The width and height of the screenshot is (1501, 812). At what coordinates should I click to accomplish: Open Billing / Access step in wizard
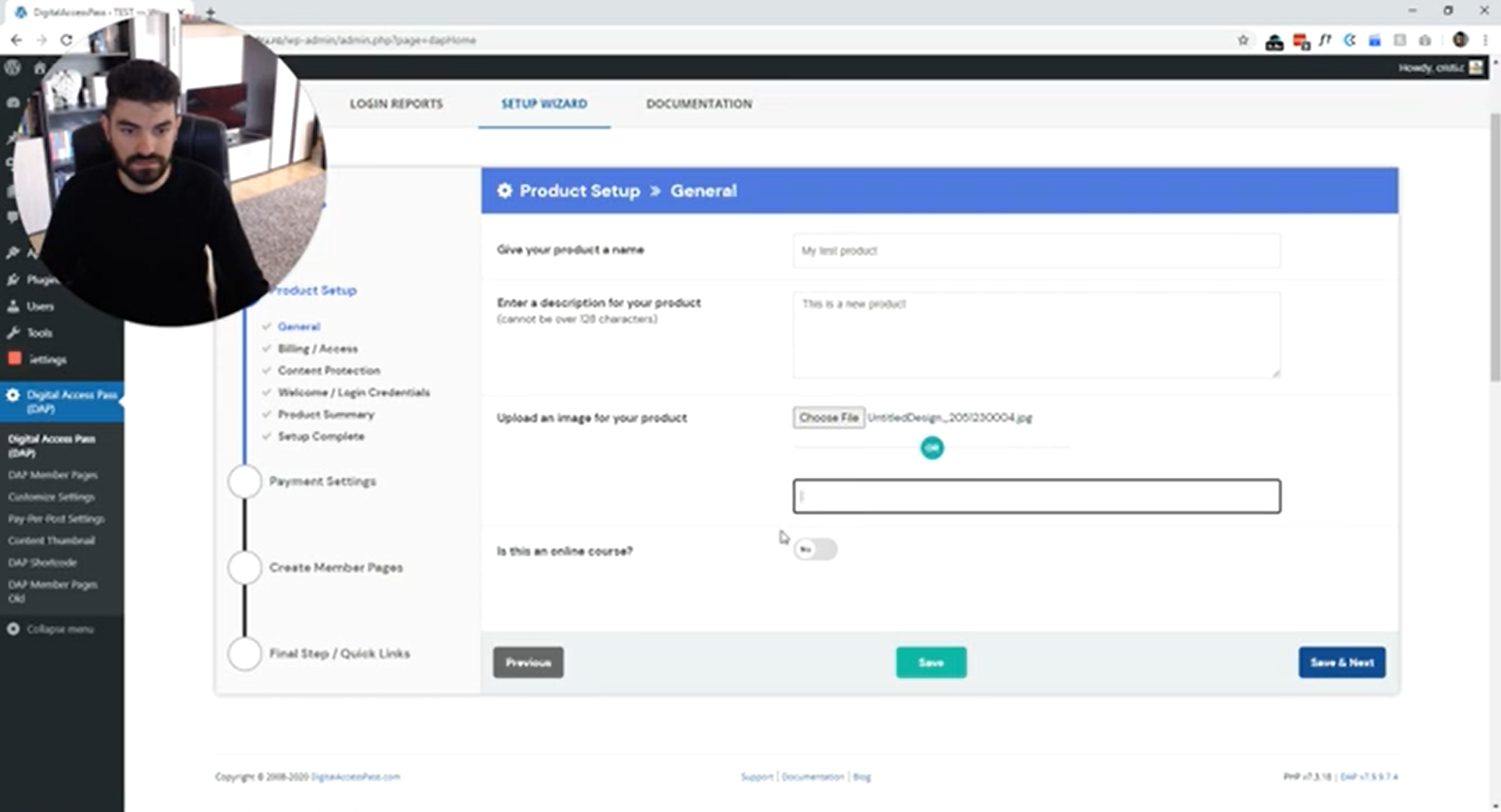click(x=317, y=348)
